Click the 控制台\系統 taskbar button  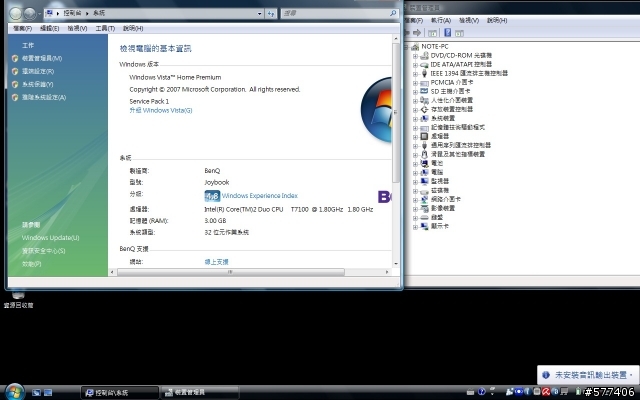[120, 393]
